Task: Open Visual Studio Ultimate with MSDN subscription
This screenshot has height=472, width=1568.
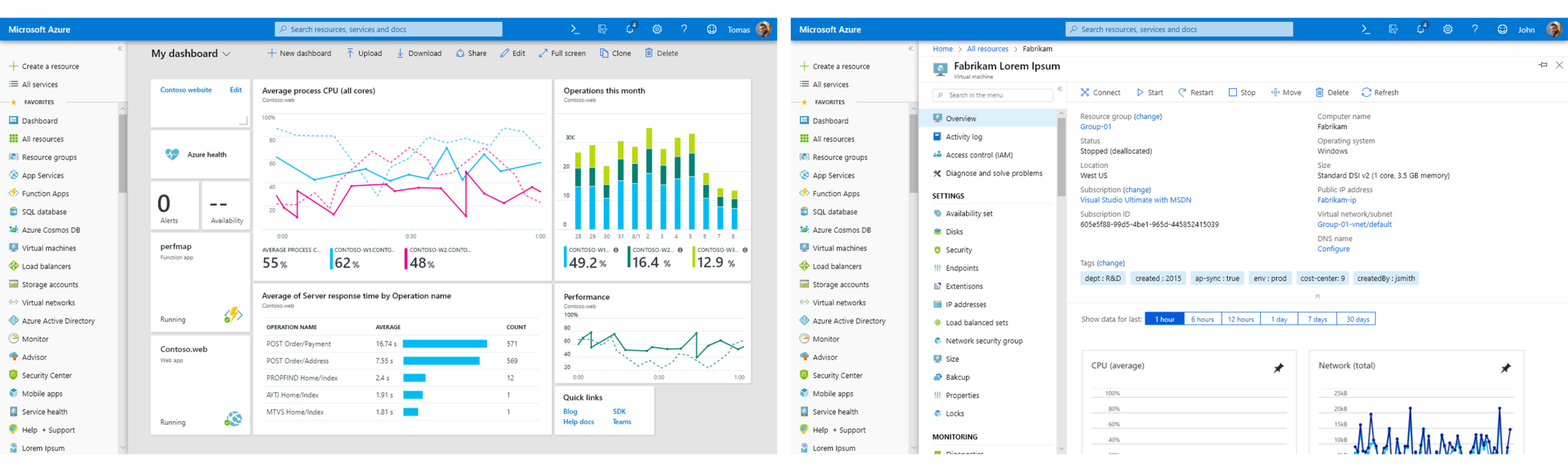Action: (1135, 200)
